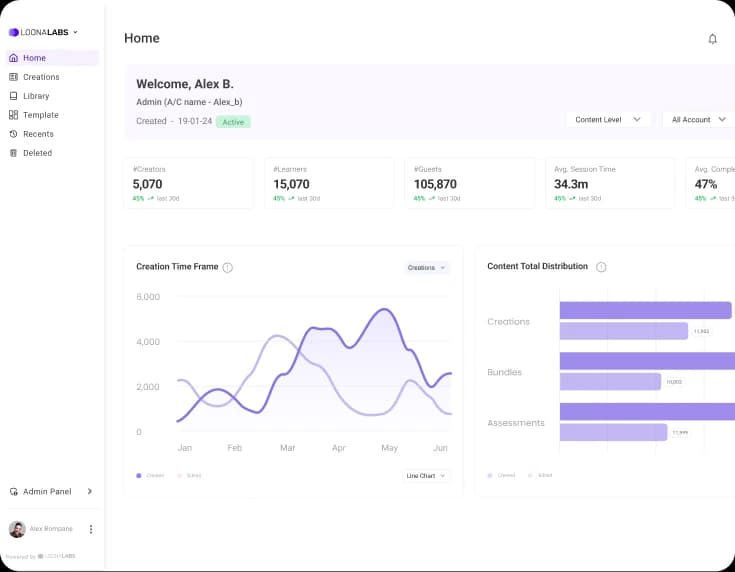
Task: Click the Alex Bompano profile avatar
Action: (17, 529)
